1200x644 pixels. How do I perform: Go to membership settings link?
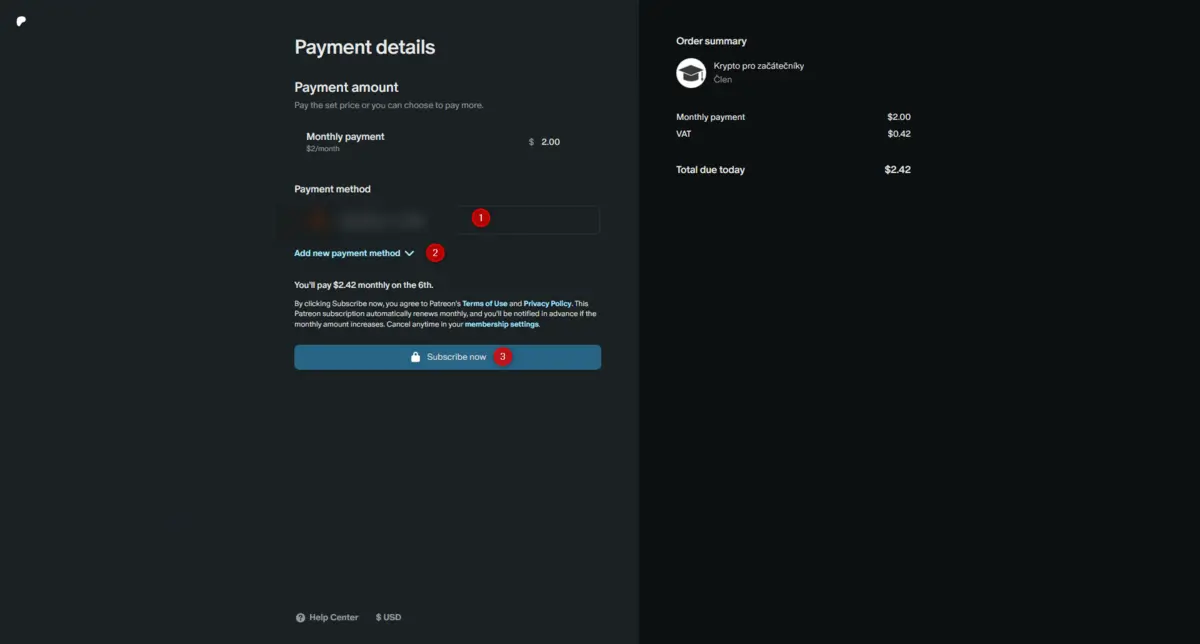502,325
